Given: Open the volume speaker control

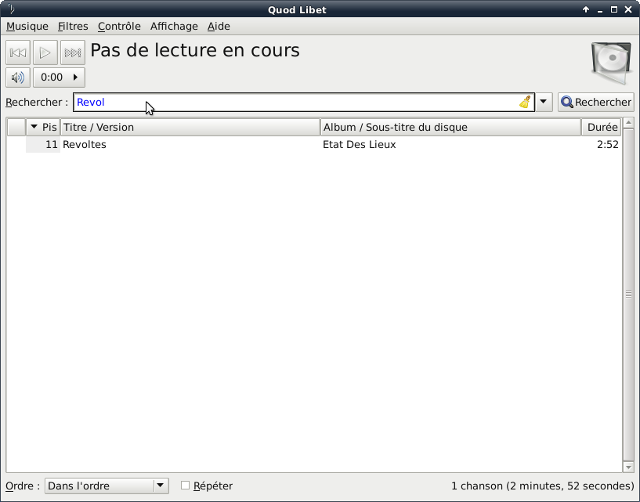Looking at the screenshot, I should 18,77.
